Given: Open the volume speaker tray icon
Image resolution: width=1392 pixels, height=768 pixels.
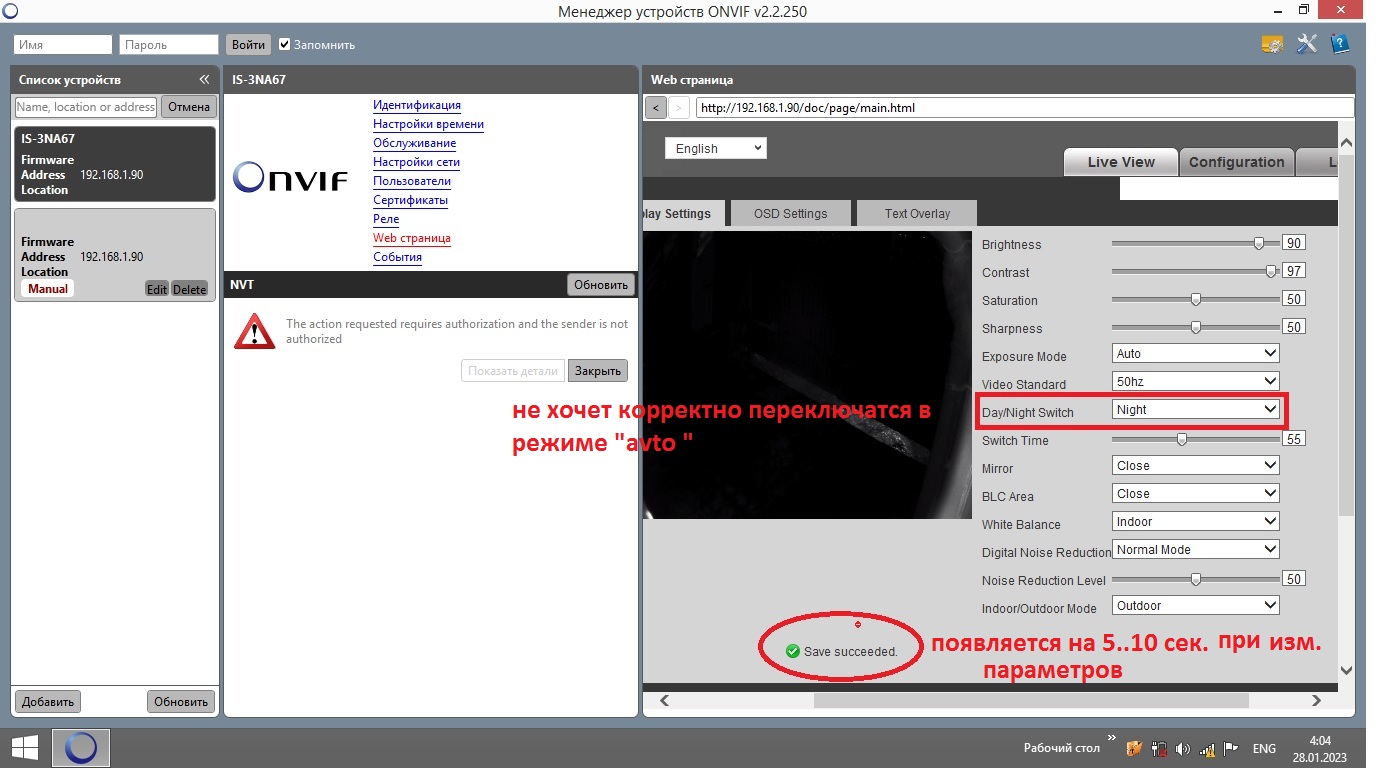Looking at the screenshot, I should [x=1183, y=748].
